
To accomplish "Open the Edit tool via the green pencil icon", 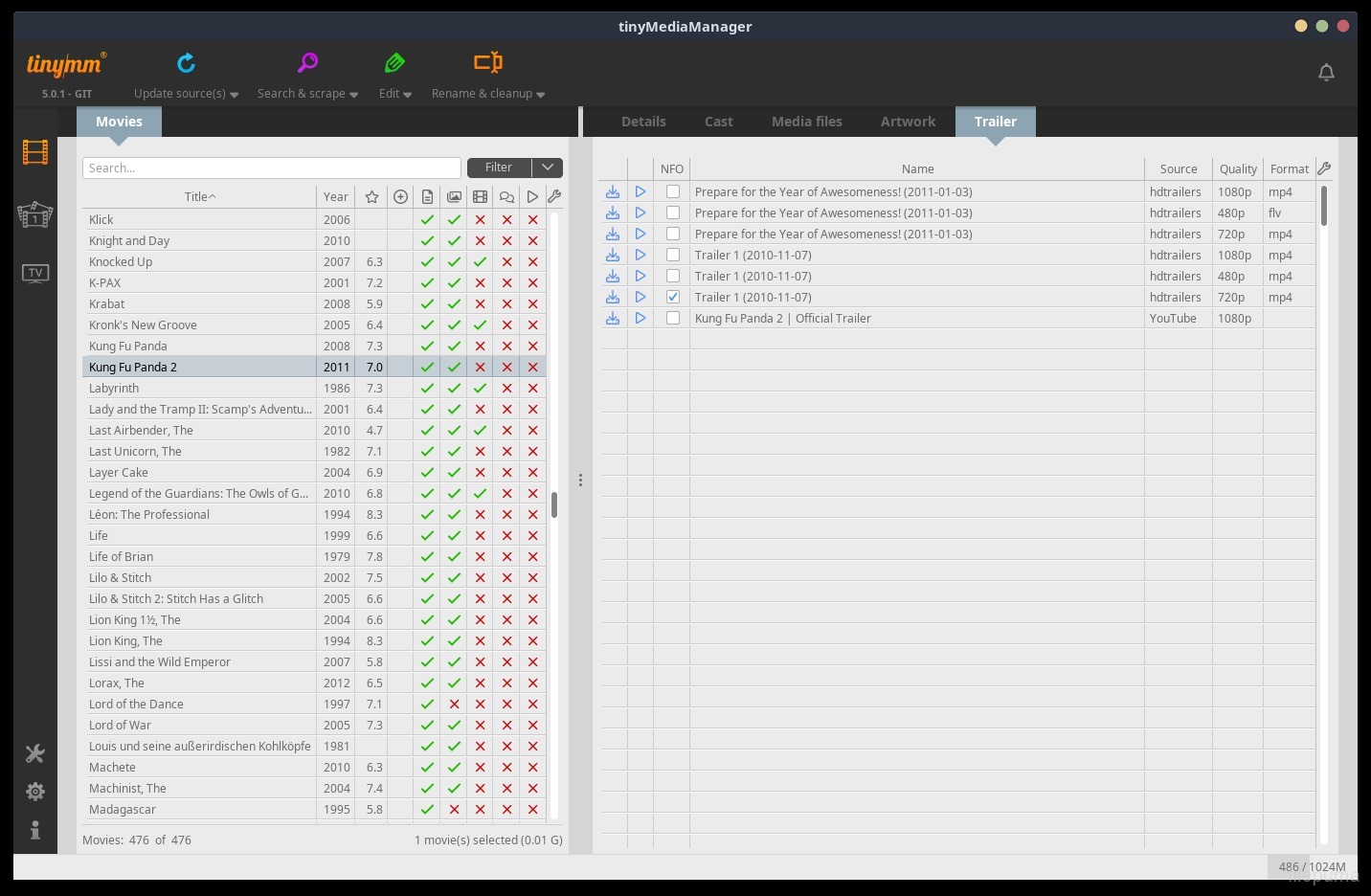I will [394, 63].
